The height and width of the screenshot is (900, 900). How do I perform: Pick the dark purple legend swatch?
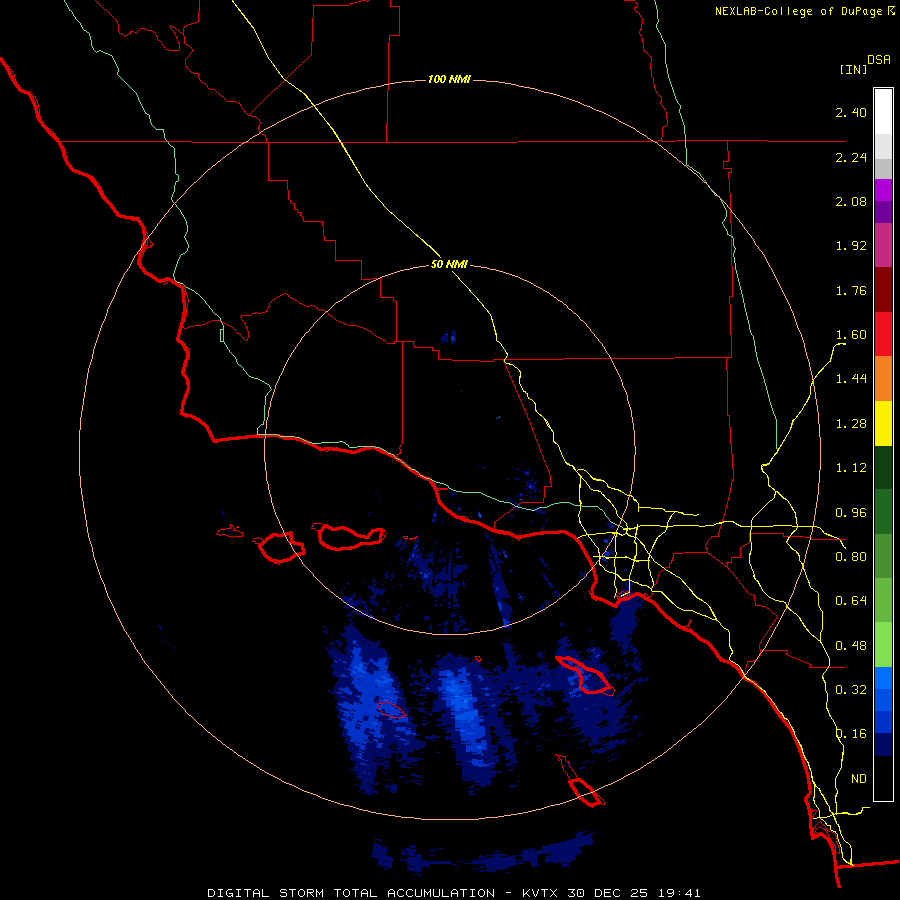click(883, 212)
